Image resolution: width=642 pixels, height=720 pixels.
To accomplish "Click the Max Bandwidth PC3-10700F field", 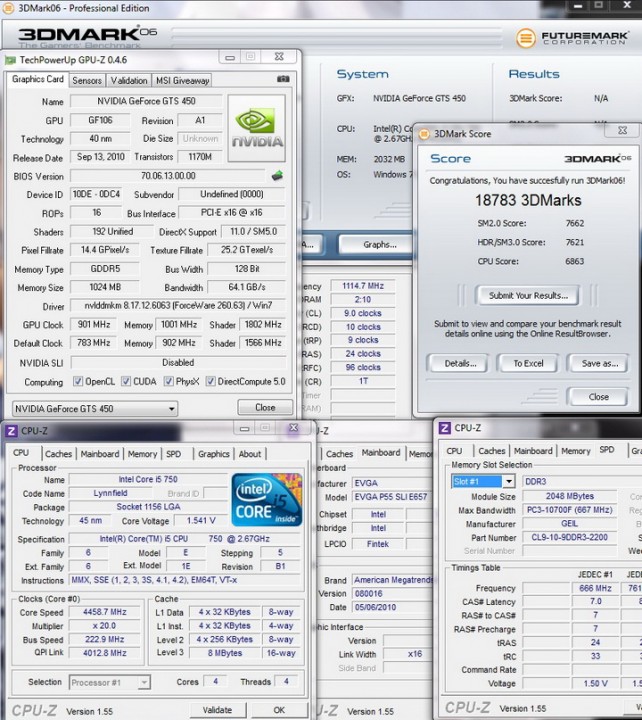I will coord(569,510).
